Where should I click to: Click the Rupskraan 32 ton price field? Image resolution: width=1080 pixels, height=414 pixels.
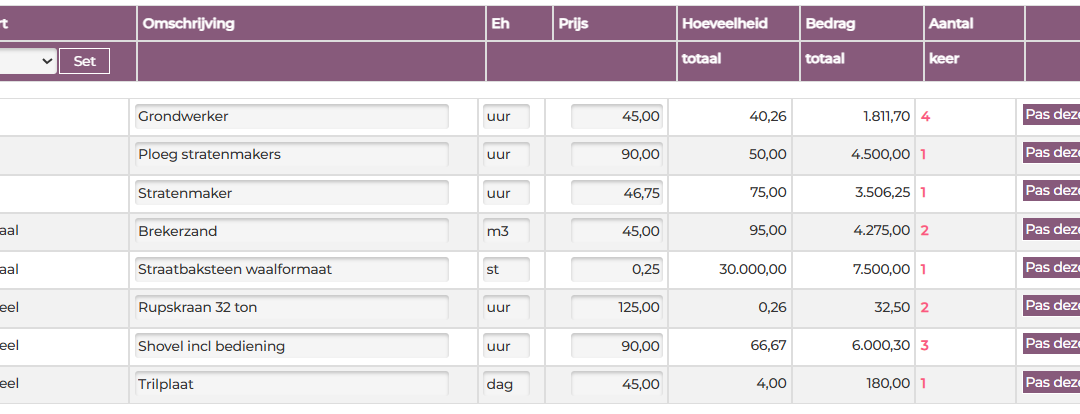[x=616, y=307]
